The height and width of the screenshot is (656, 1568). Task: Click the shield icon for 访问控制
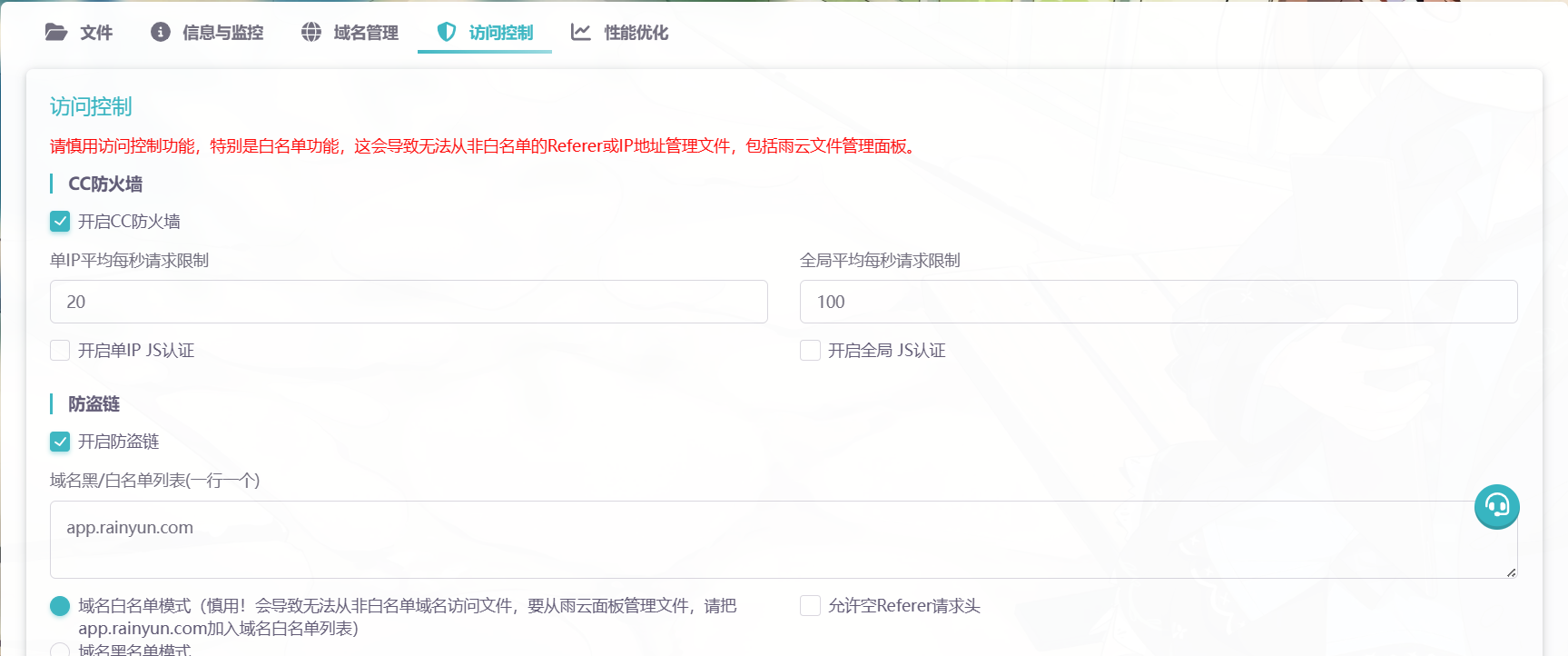click(x=447, y=33)
